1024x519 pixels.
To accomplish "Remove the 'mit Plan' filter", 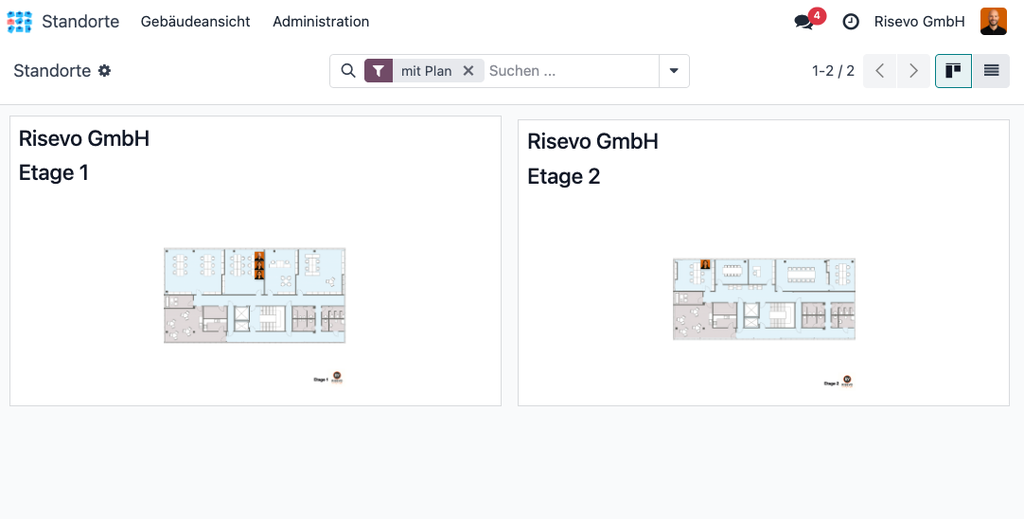I will pos(468,71).
